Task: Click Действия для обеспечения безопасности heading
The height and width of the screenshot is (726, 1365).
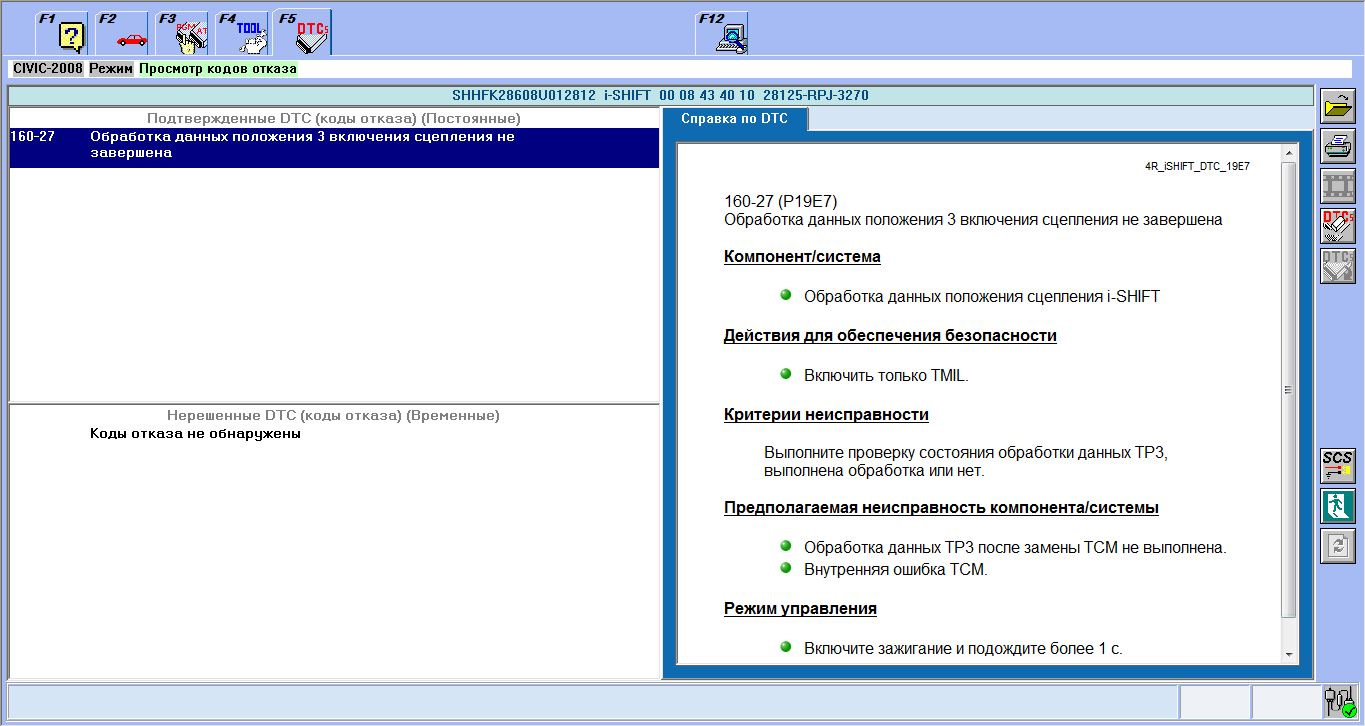Action: point(890,336)
